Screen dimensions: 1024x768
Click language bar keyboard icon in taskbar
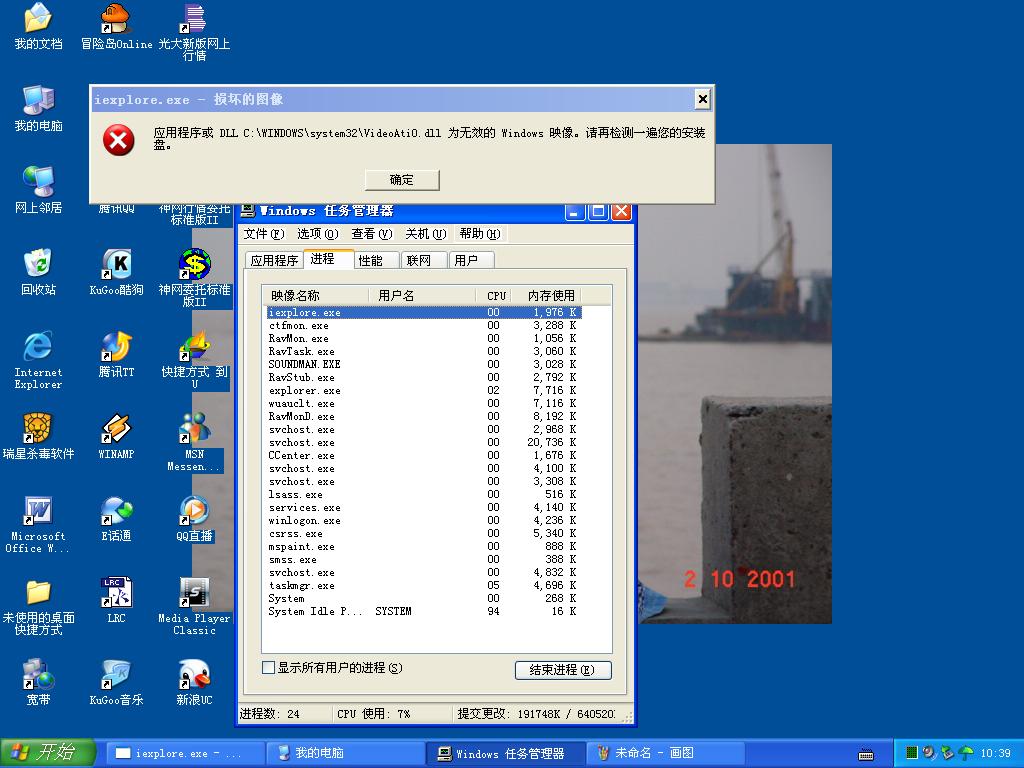click(866, 754)
